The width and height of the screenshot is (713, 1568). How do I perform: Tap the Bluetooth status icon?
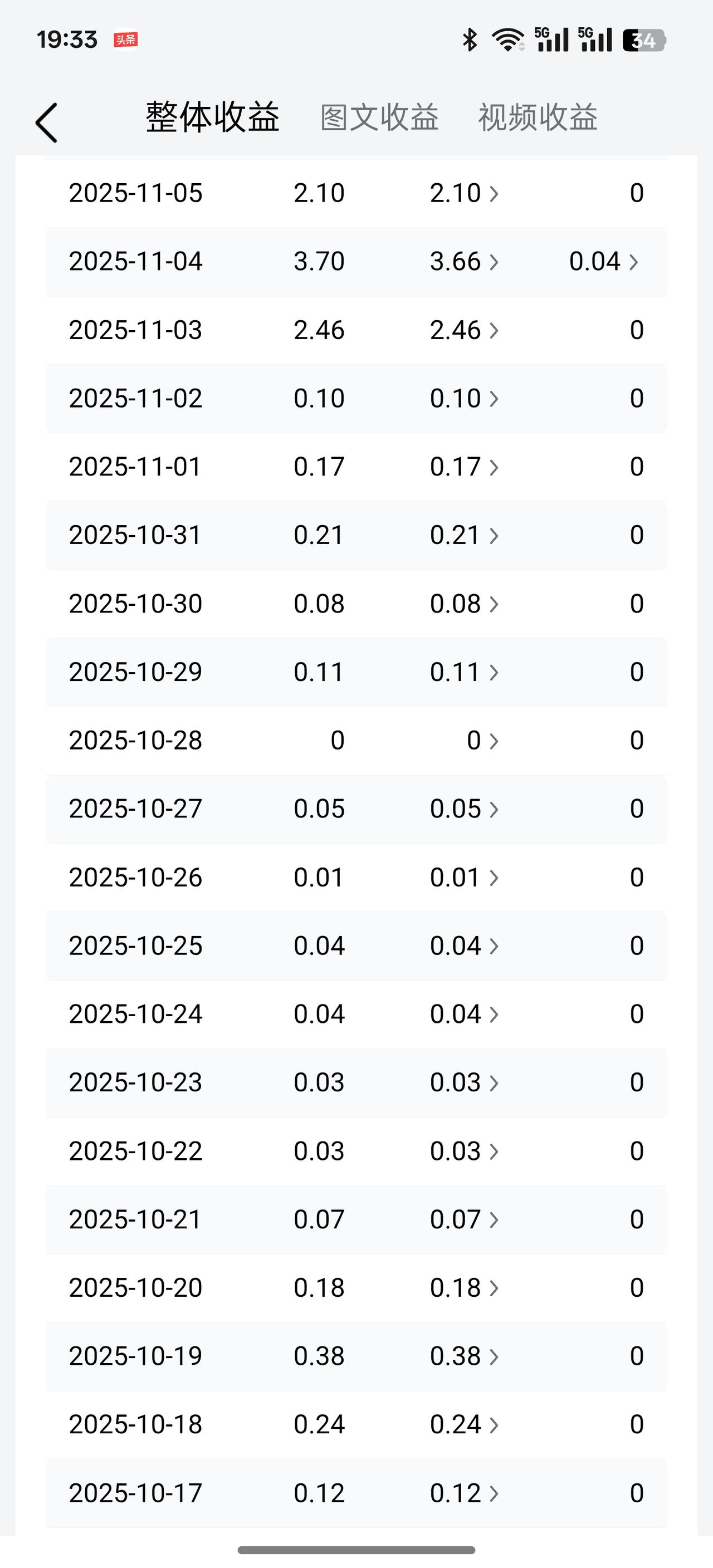click(470, 40)
